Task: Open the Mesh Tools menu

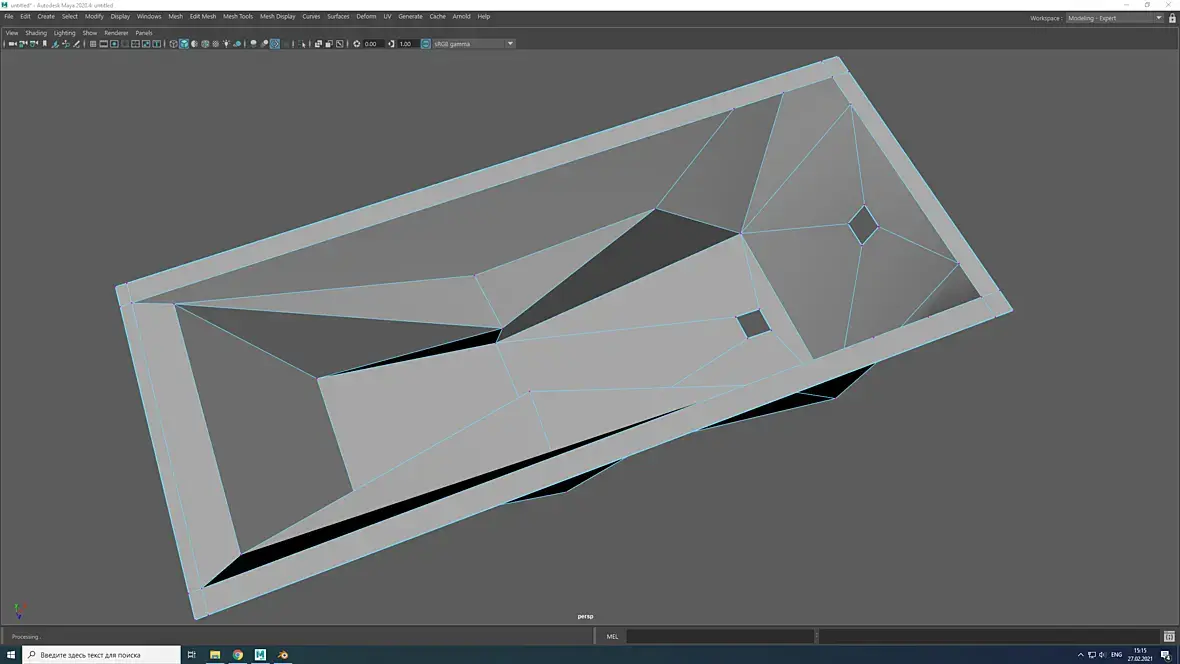Action: (x=238, y=17)
